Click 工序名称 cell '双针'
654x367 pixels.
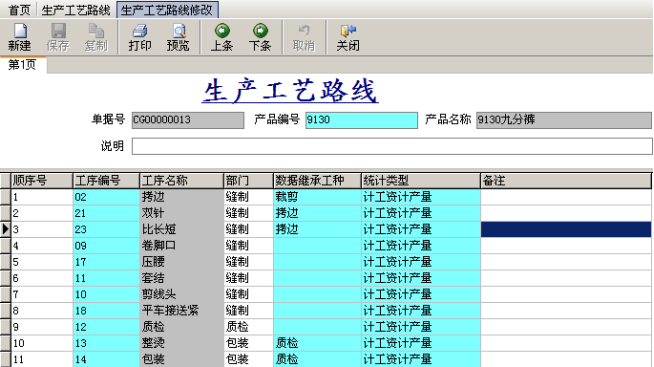[x=181, y=213]
